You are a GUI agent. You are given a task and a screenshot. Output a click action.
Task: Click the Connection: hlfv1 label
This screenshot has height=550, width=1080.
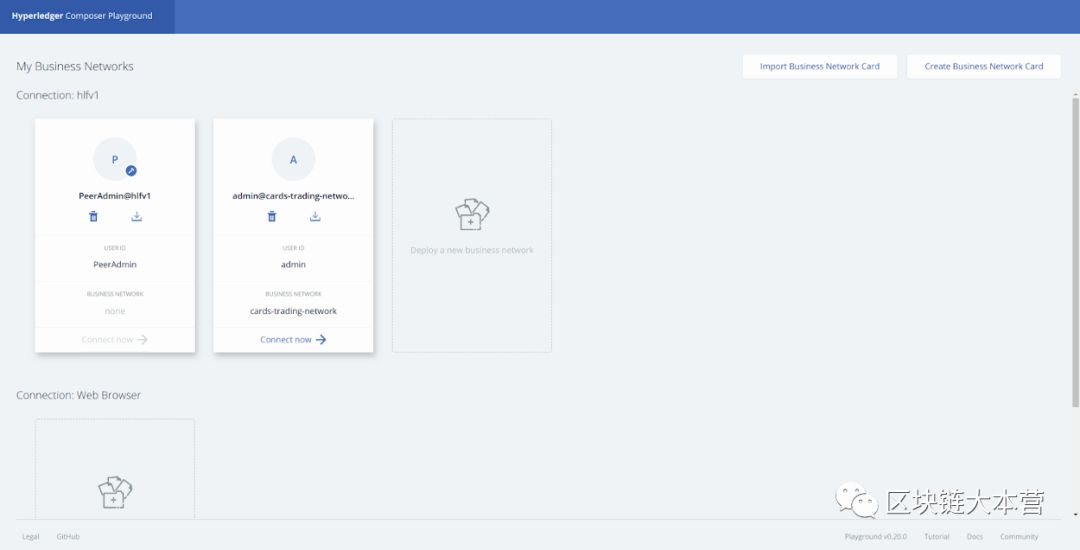(x=58, y=95)
